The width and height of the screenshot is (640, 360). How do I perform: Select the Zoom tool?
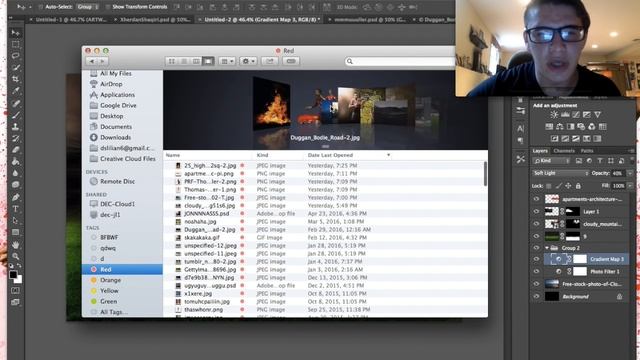tap(16, 256)
